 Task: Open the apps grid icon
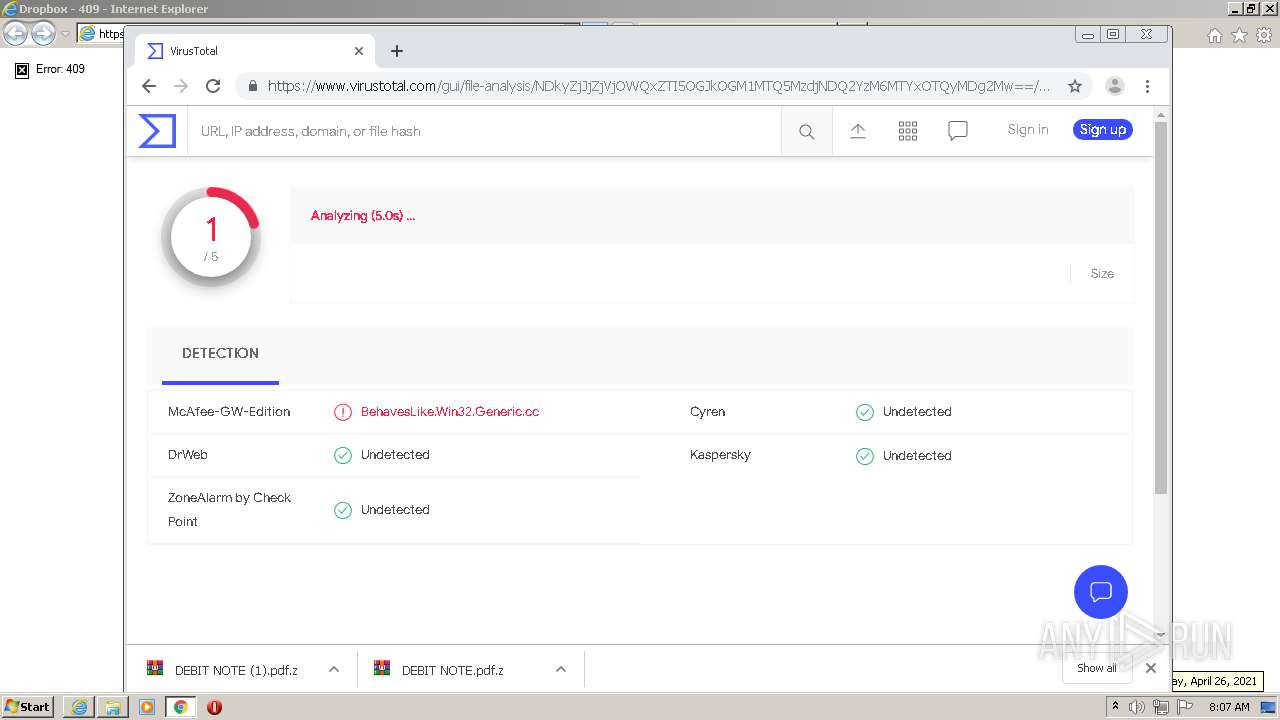(x=908, y=131)
